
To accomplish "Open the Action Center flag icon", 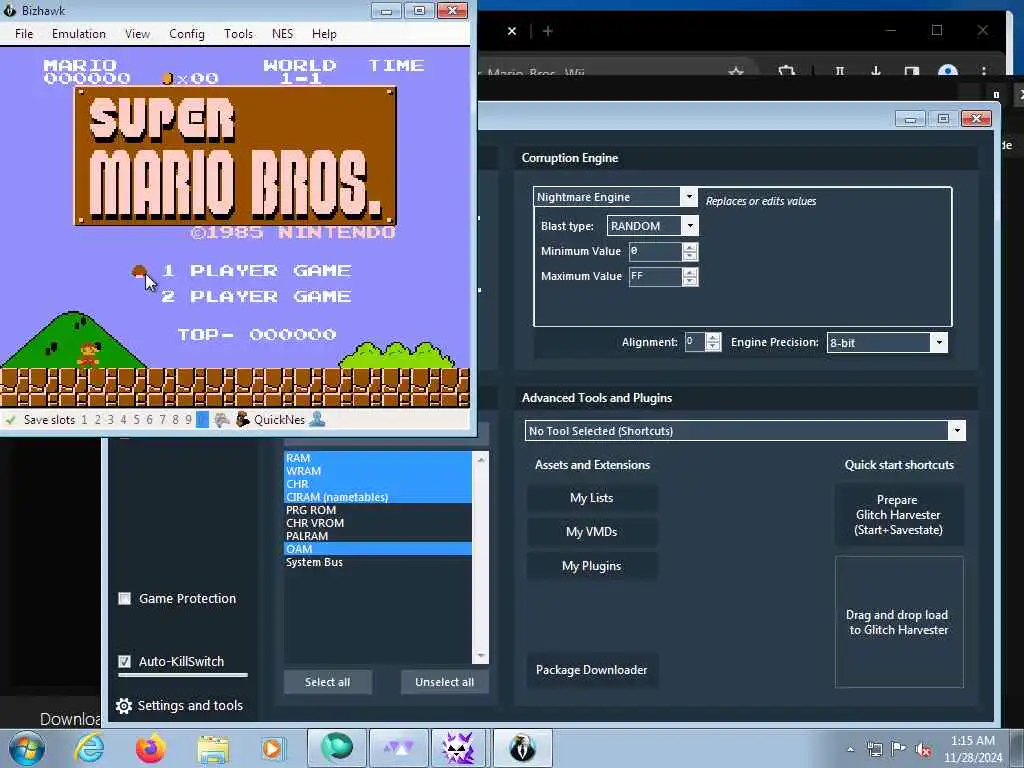I will click(899, 749).
